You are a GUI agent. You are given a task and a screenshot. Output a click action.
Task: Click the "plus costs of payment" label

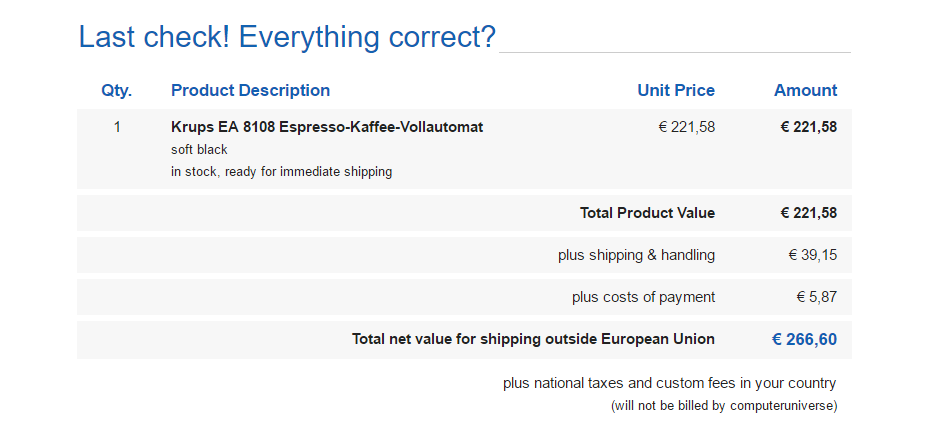[643, 297]
